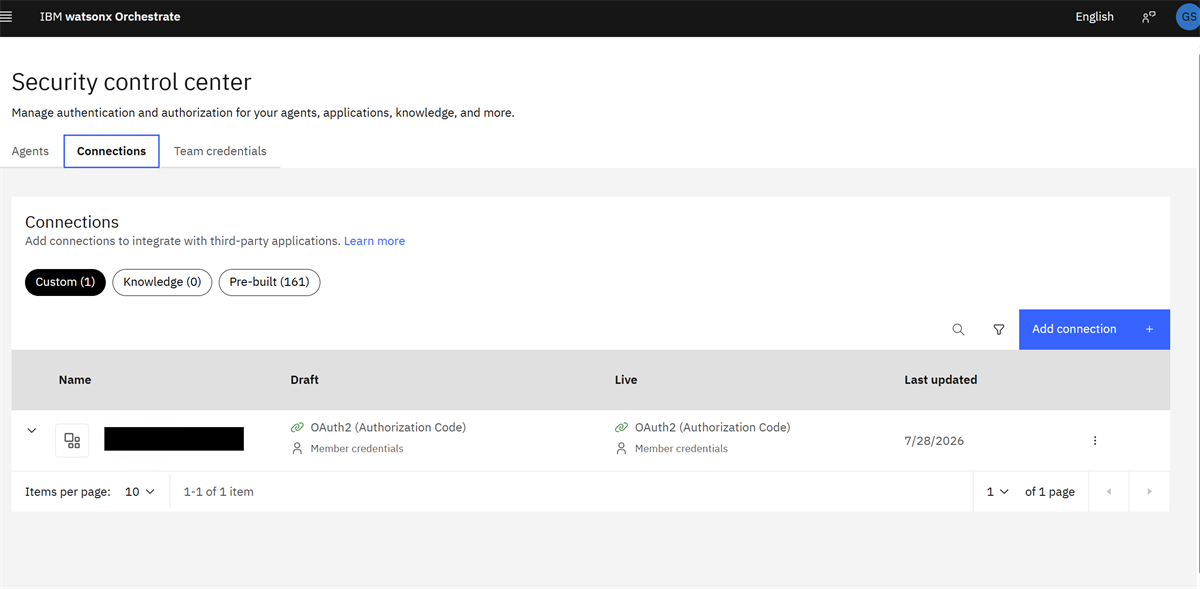This screenshot has height=589, width=1200.
Task: Click the Name column header
Action: (75, 380)
